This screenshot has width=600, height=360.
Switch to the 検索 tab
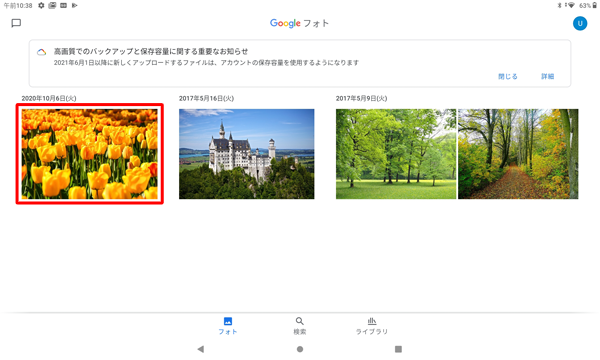pos(300,326)
